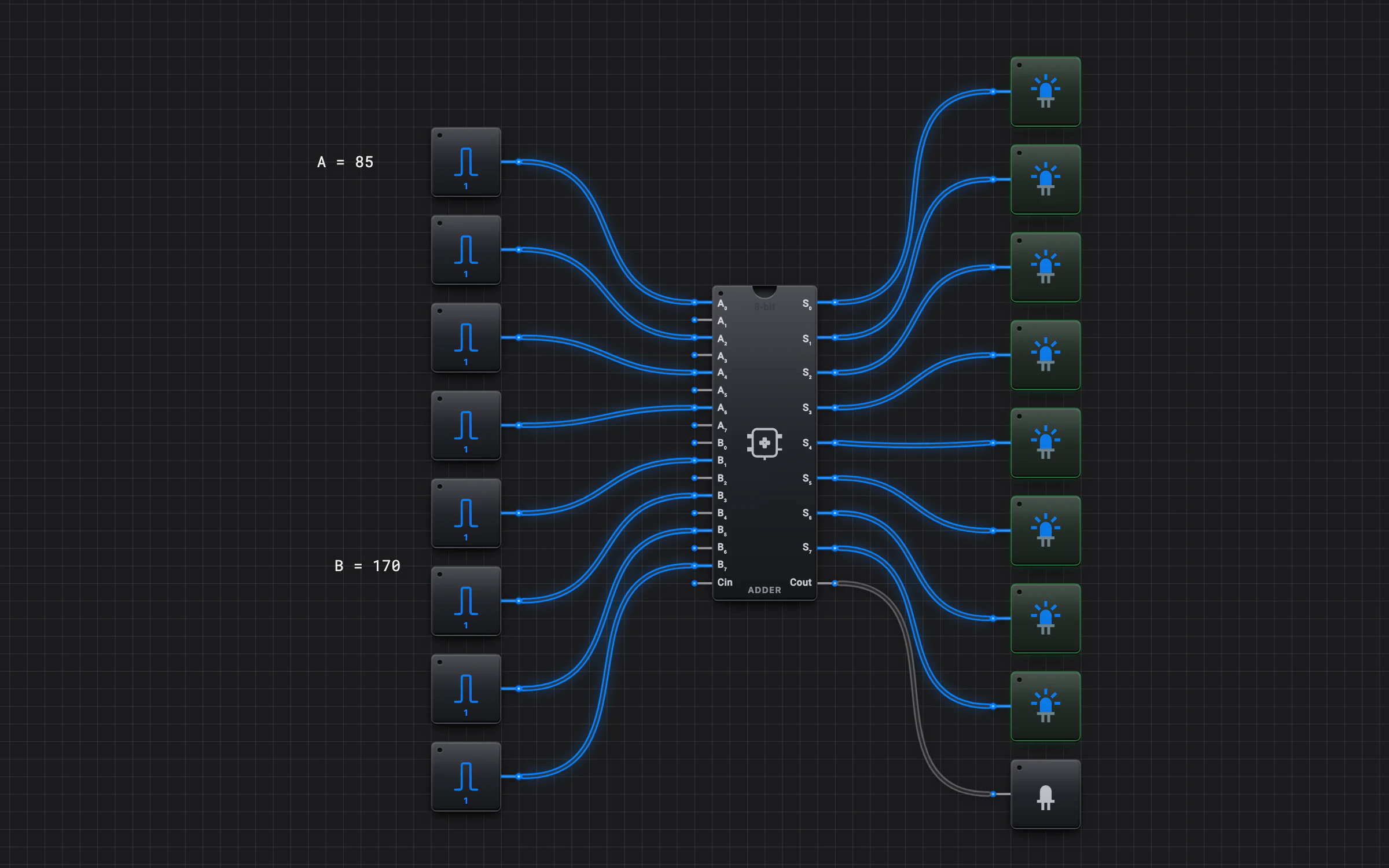1389x868 pixels.
Task: Click the 'B = 170' text label
Action: [x=368, y=566]
